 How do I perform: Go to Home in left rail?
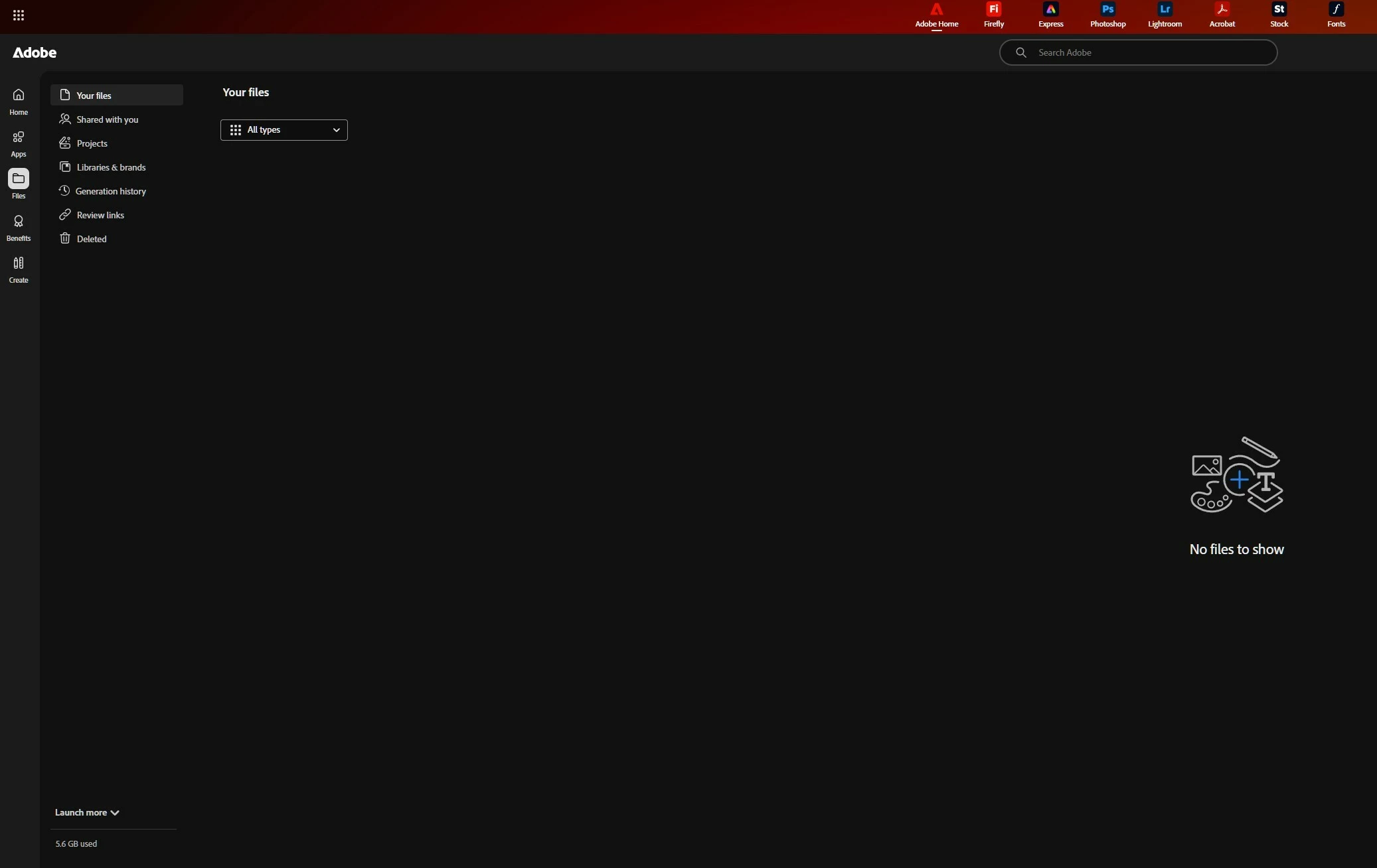(x=19, y=102)
